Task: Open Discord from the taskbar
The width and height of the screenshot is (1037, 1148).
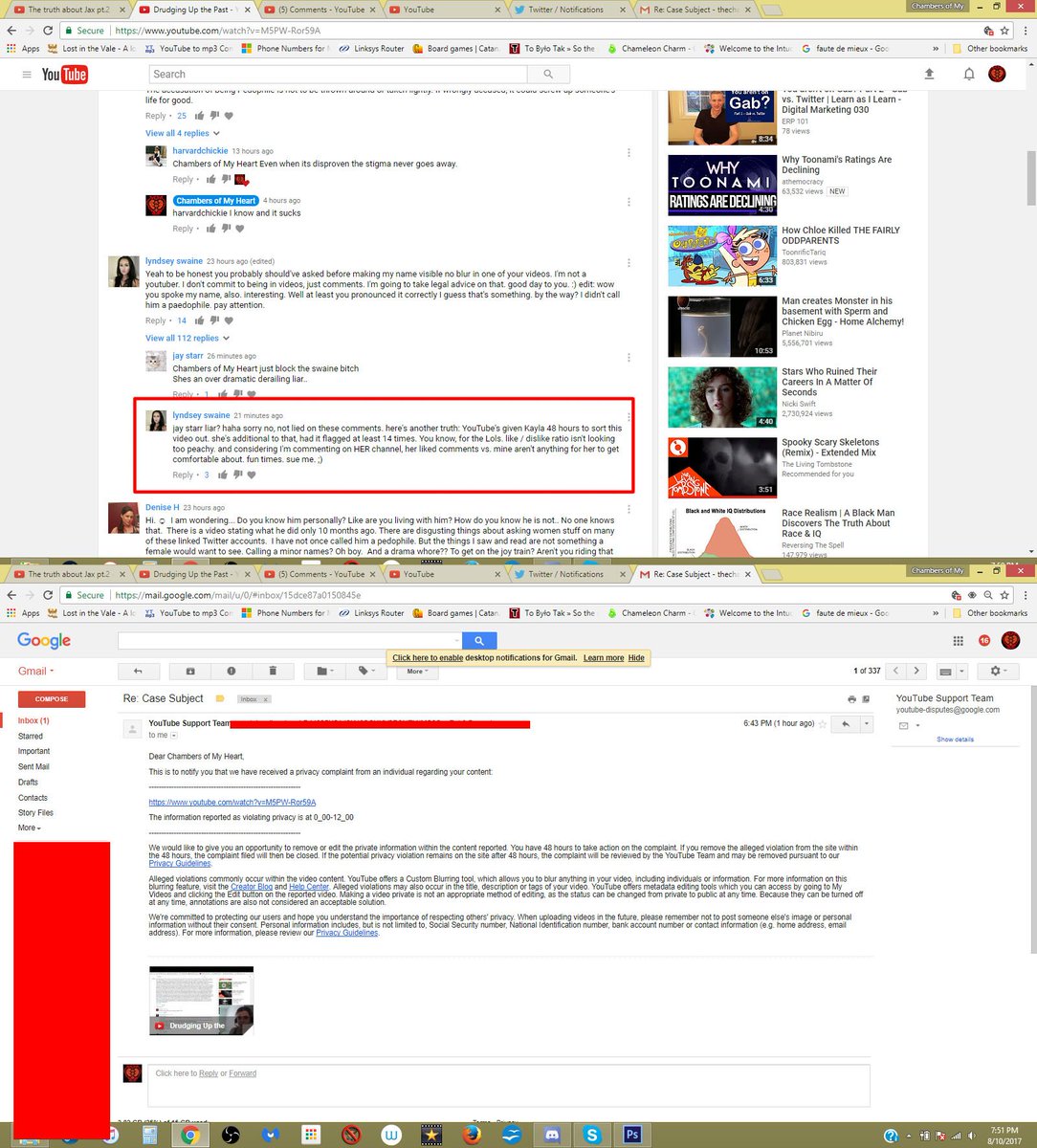Action: 551,1135
